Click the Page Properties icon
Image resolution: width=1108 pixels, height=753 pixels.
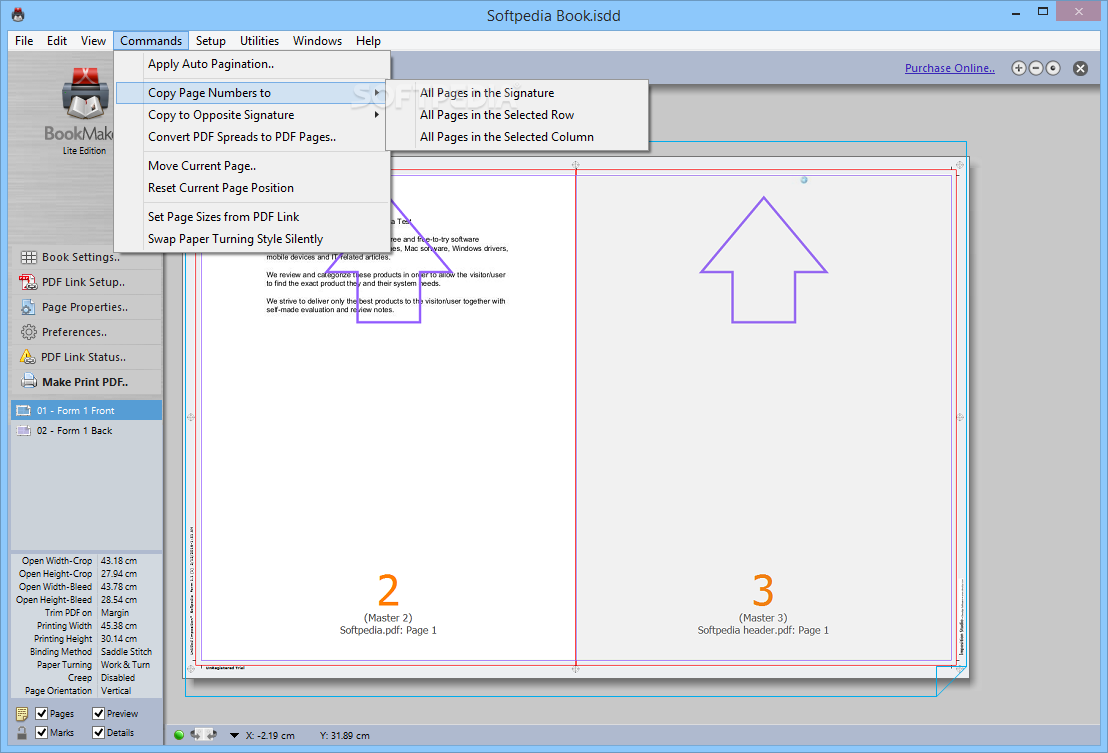pos(28,307)
